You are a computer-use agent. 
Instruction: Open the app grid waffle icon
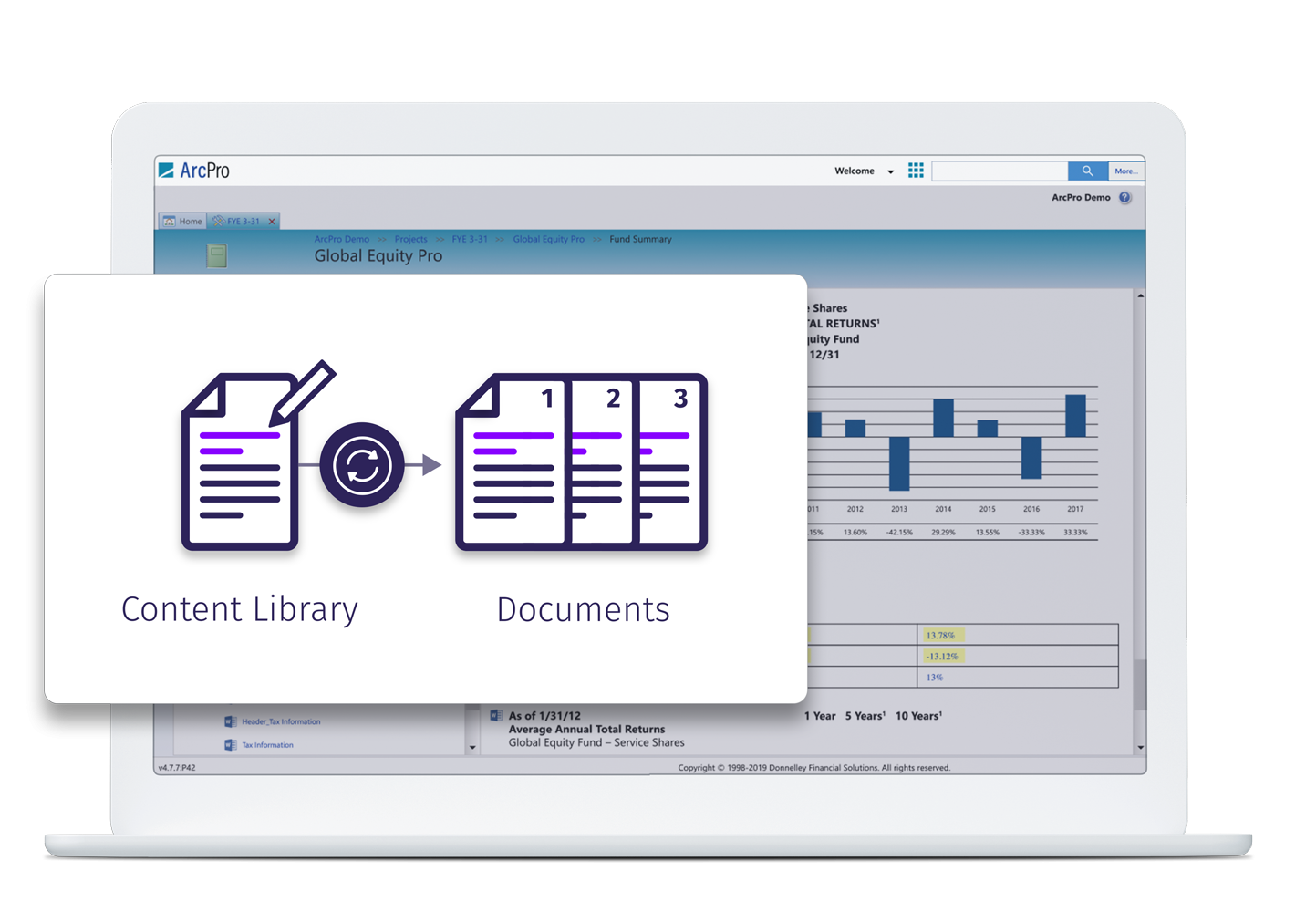[916, 171]
